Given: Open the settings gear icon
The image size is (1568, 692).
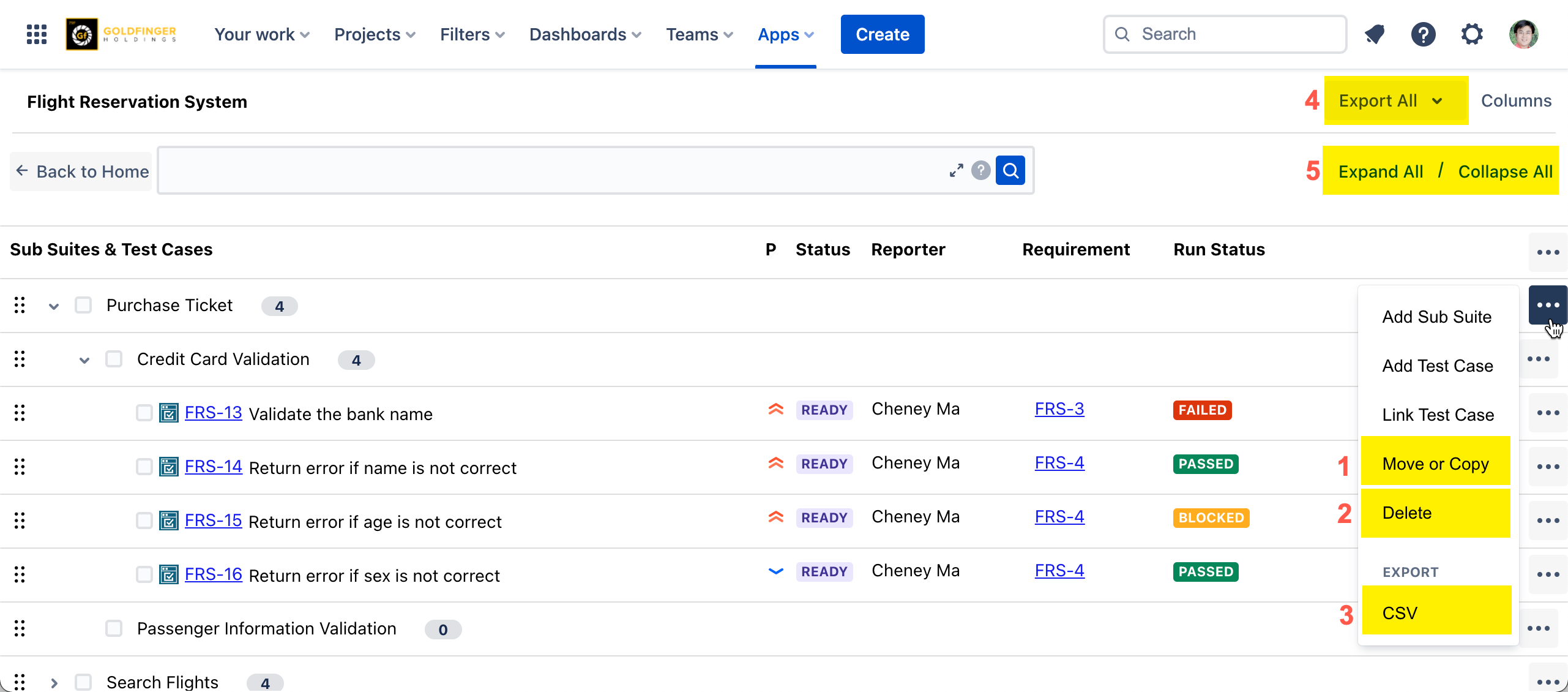Looking at the screenshot, I should (x=1472, y=34).
